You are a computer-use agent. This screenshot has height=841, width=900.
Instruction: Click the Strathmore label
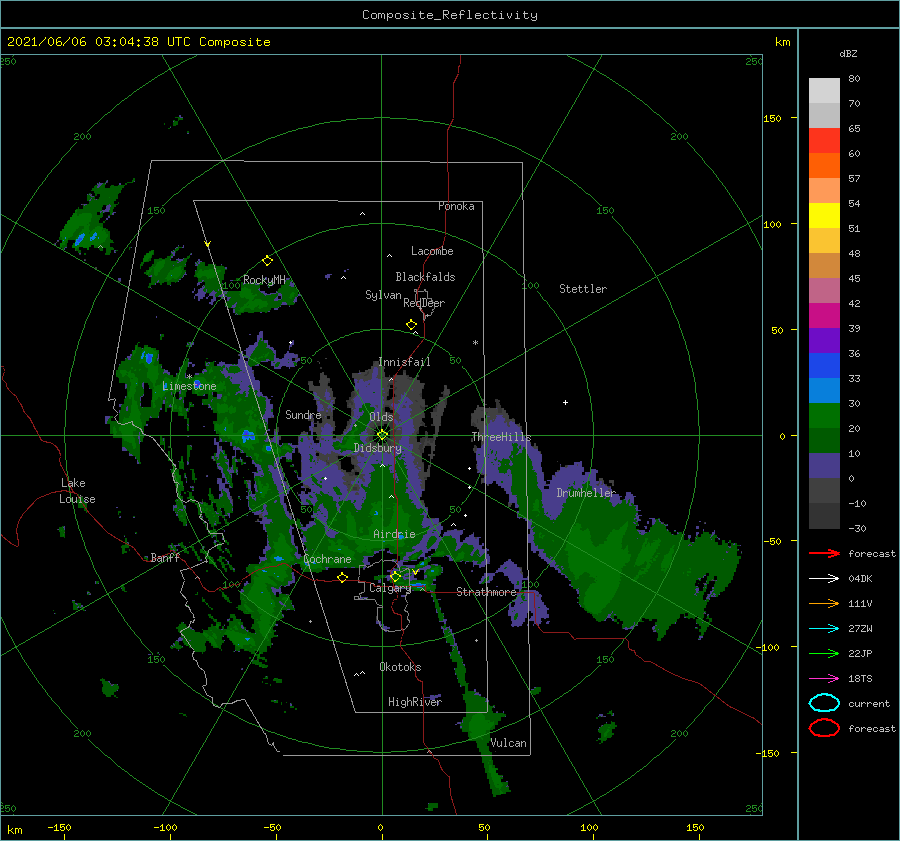point(486,592)
